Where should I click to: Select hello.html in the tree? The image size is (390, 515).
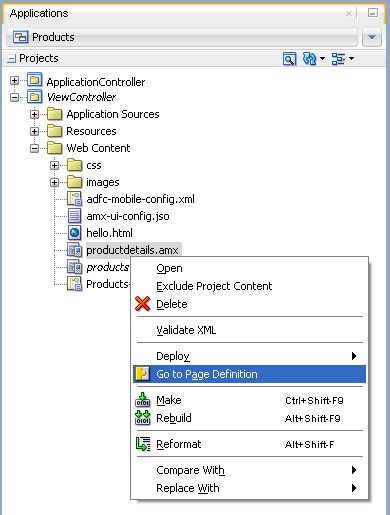tap(109, 233)
